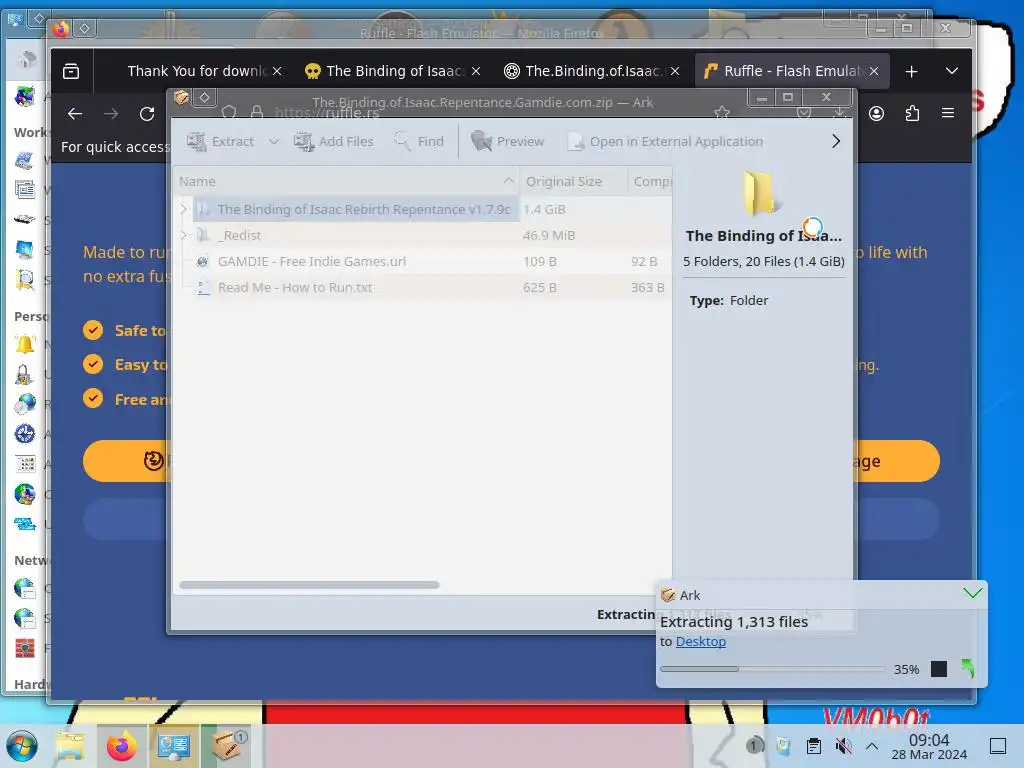The height and width of the screenshot is (768, 1024).
Task: Expand The Binding of Isaac Rebirth Repentance folder
Action: 184,209
